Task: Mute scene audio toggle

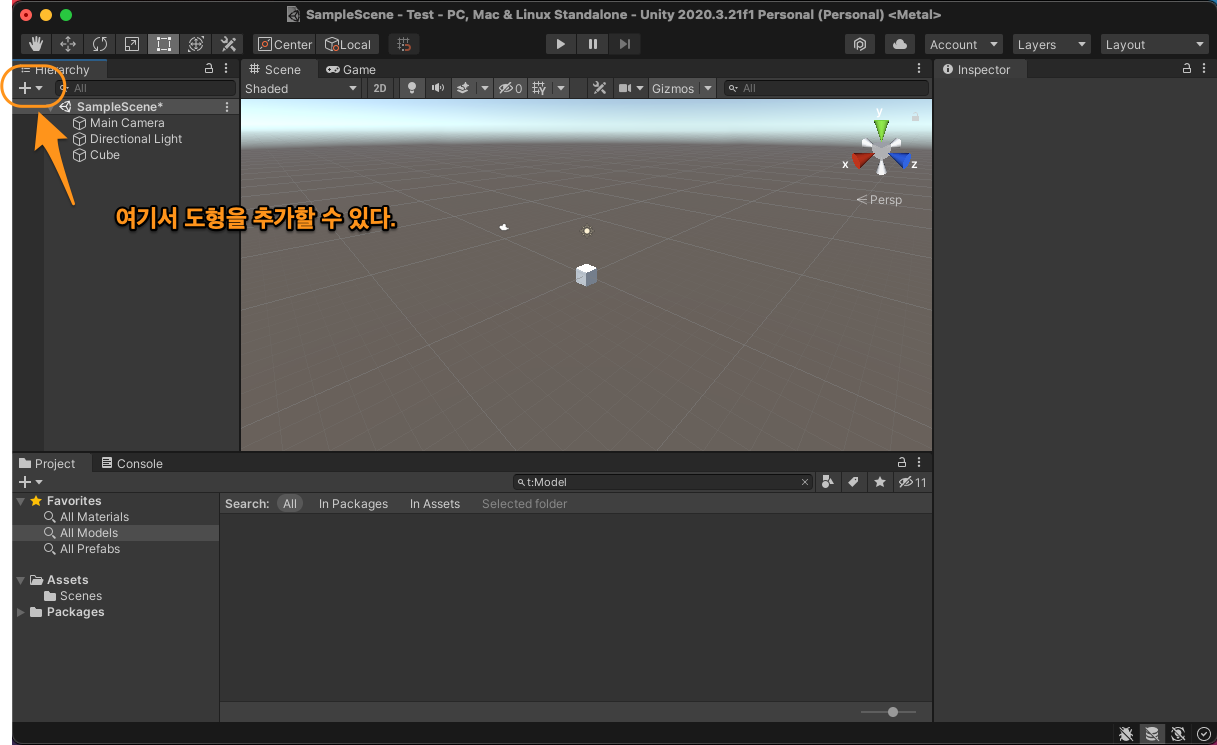Action: (x=437, y=88)
